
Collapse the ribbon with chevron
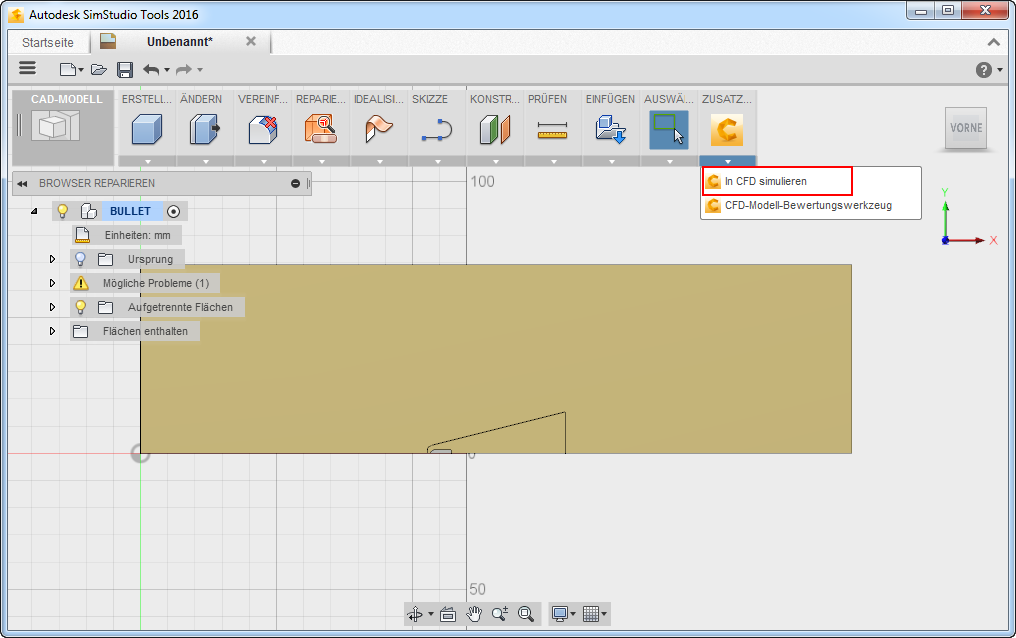[x=993, y=43]
